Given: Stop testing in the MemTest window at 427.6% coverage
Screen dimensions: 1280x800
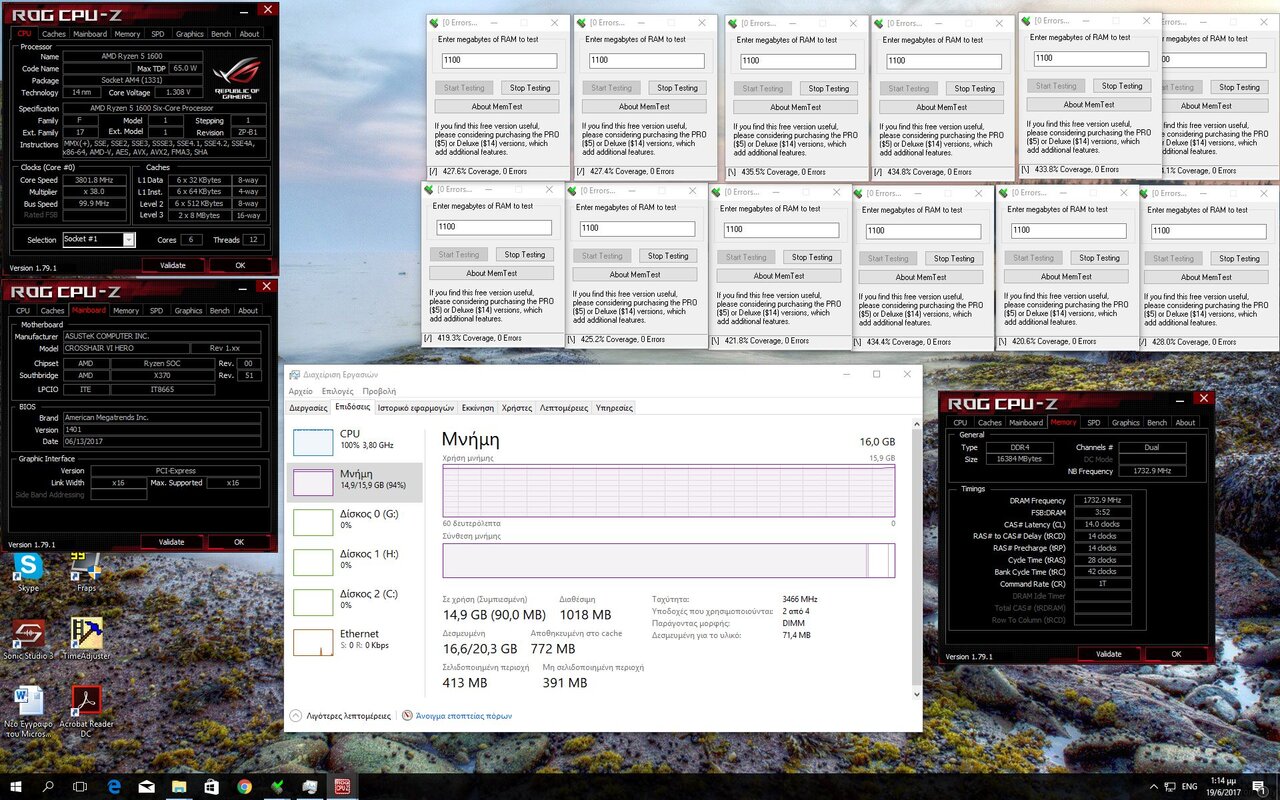Looking at the screenshot, I should click(531, 88).
